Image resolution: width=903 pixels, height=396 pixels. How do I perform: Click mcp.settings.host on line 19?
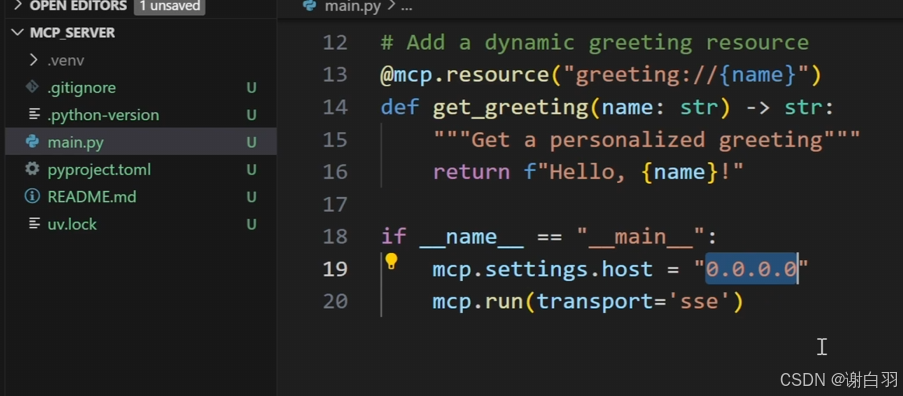(x=542, y=269)
